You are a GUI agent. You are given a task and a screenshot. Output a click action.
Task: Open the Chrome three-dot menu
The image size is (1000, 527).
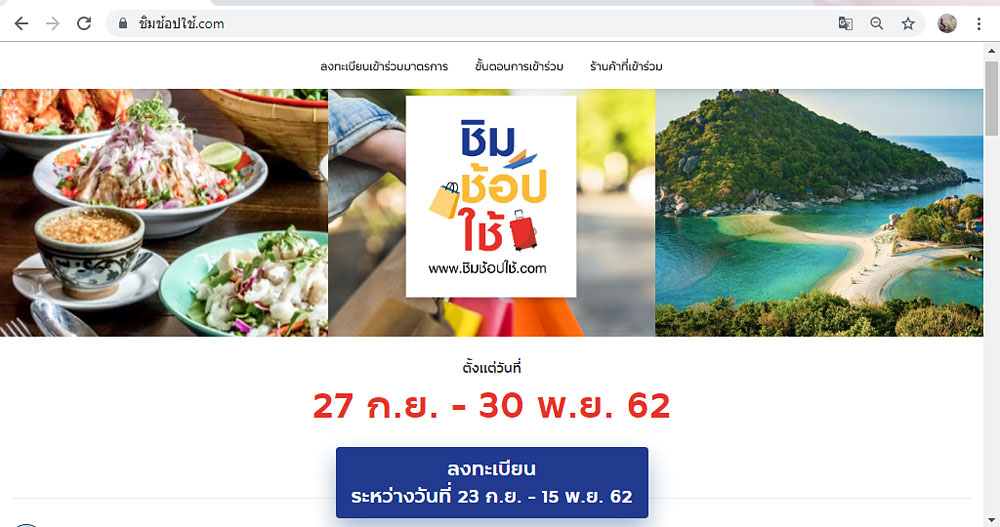pos(978,24)
